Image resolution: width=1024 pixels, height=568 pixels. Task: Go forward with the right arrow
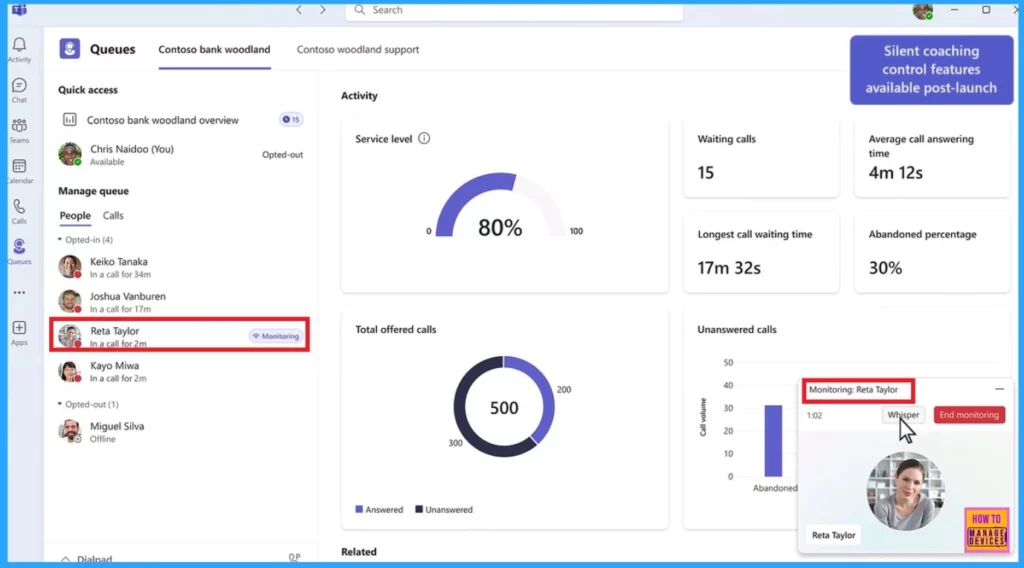[323, 10]
